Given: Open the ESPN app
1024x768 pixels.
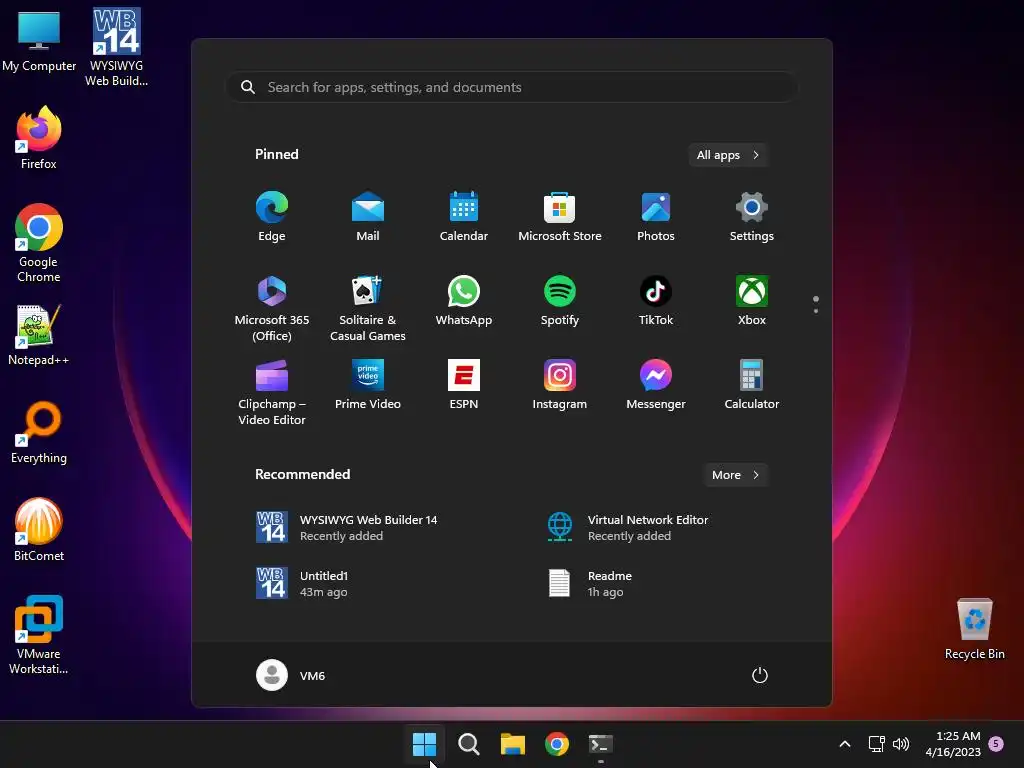Looking at the screenshot, I should click(464, 385).
